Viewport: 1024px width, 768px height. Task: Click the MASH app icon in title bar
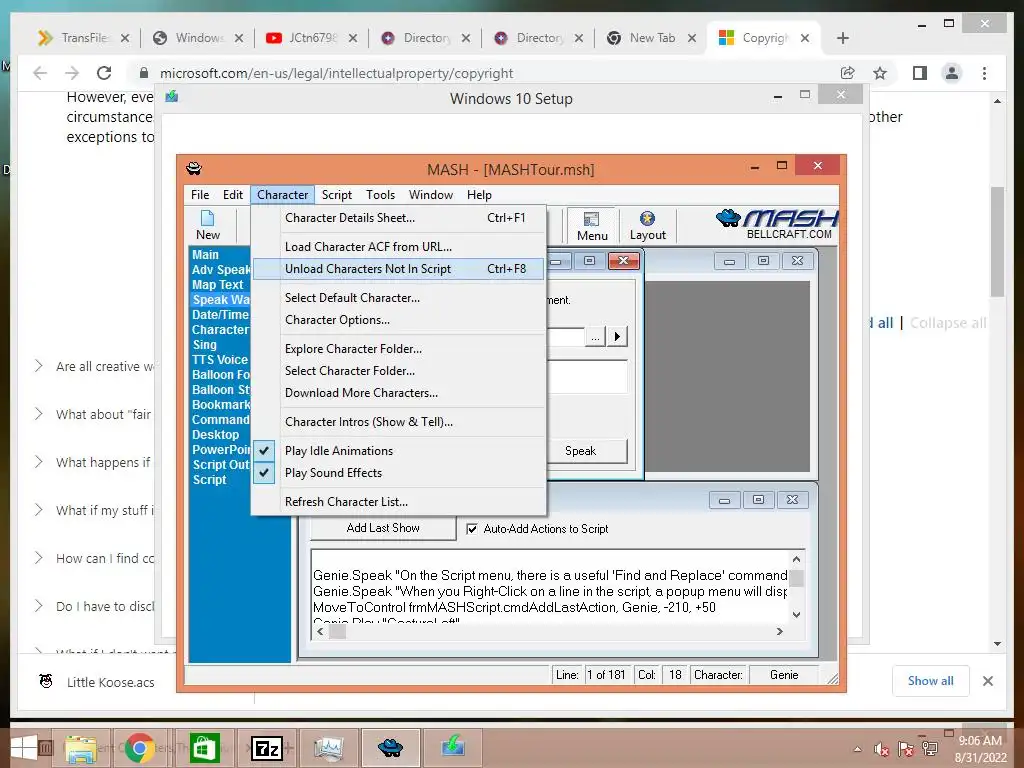point(194,168)
